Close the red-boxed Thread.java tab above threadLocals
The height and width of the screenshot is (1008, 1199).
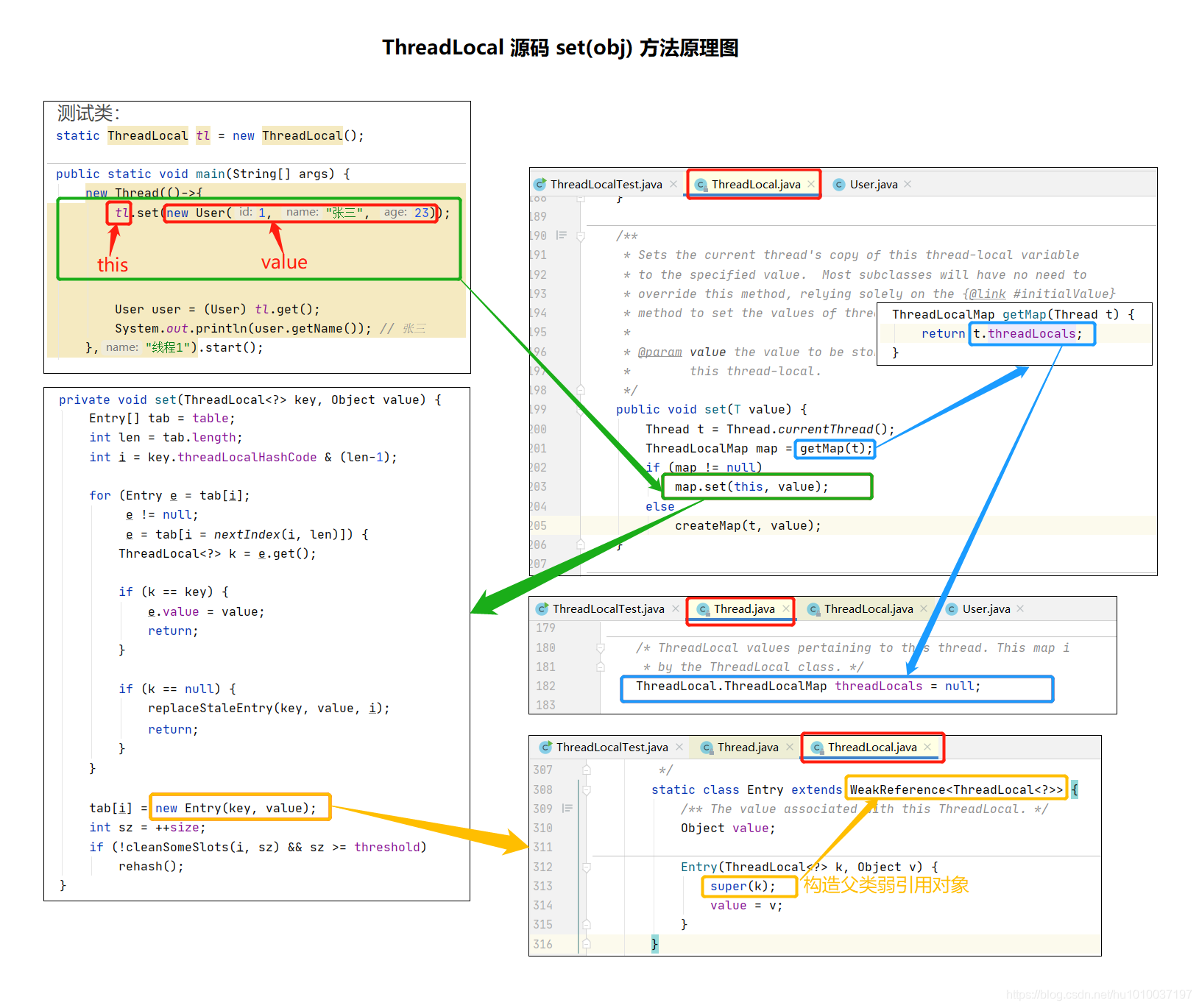point(786,608)
